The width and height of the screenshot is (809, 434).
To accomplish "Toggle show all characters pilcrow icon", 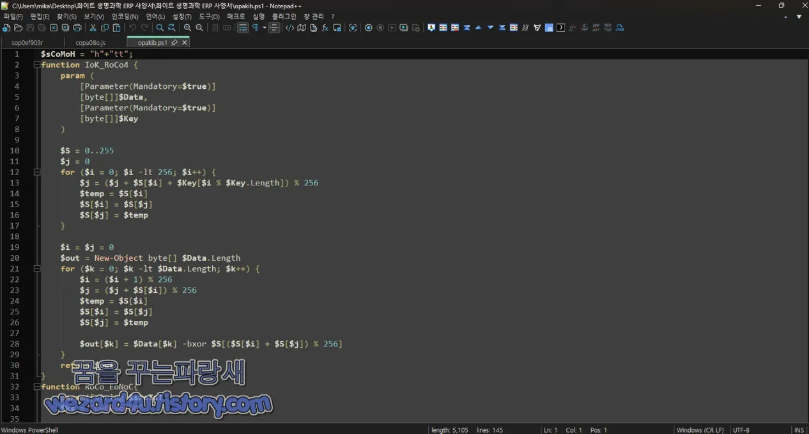I will click(x=255, y=28).
